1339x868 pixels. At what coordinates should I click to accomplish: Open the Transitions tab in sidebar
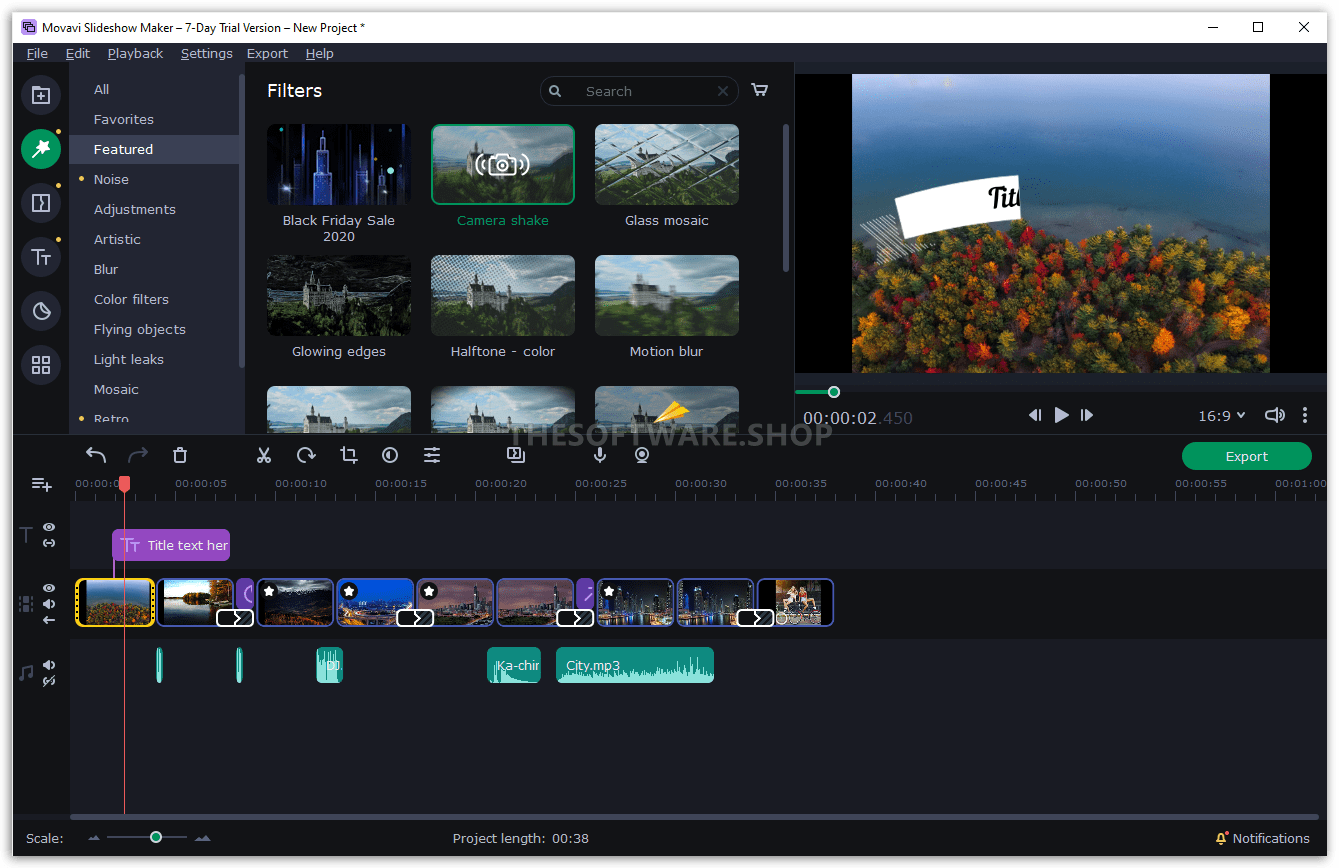point(41,203)
